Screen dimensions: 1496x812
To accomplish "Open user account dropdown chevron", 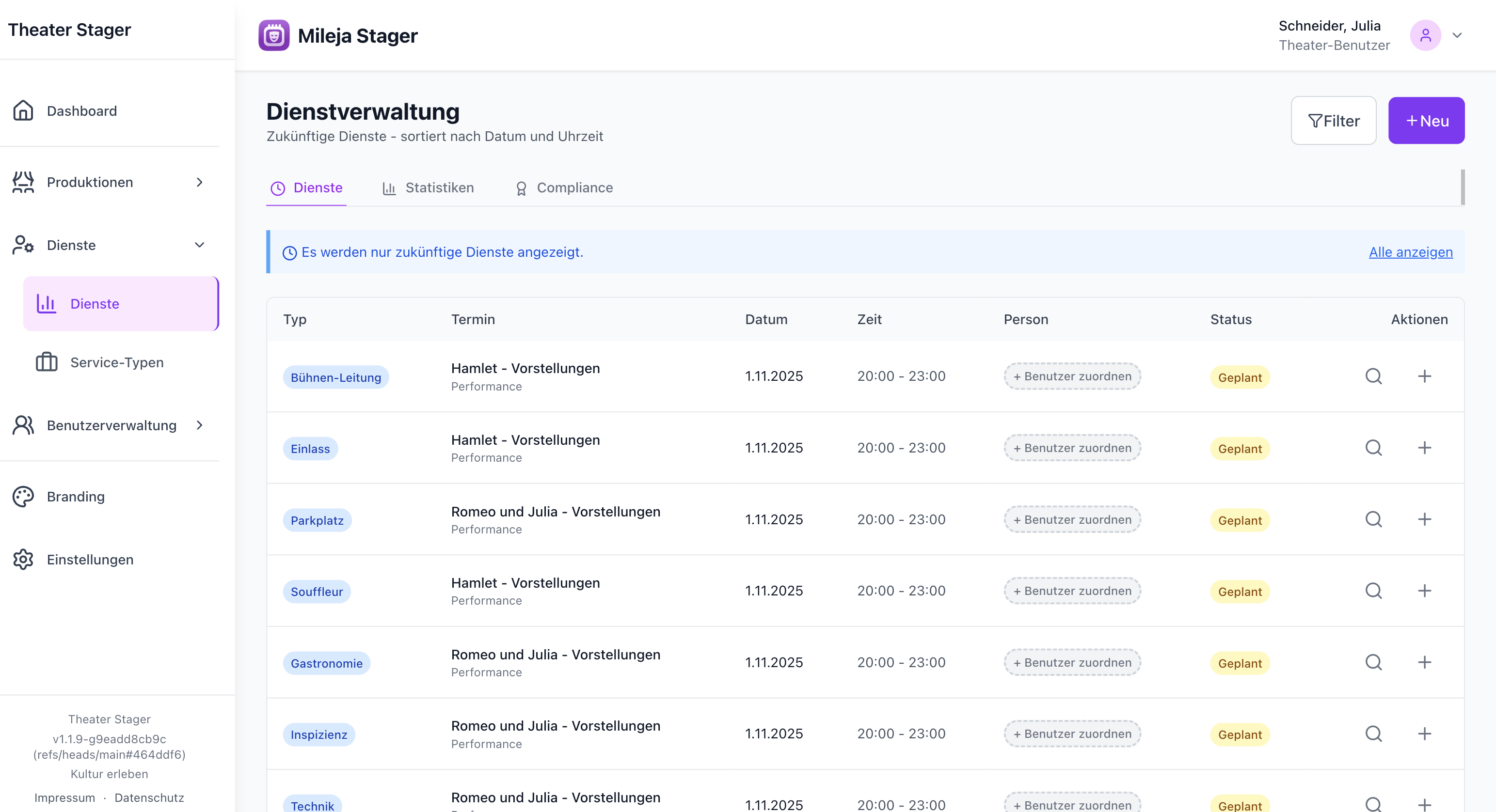I will coord(1457,35).
